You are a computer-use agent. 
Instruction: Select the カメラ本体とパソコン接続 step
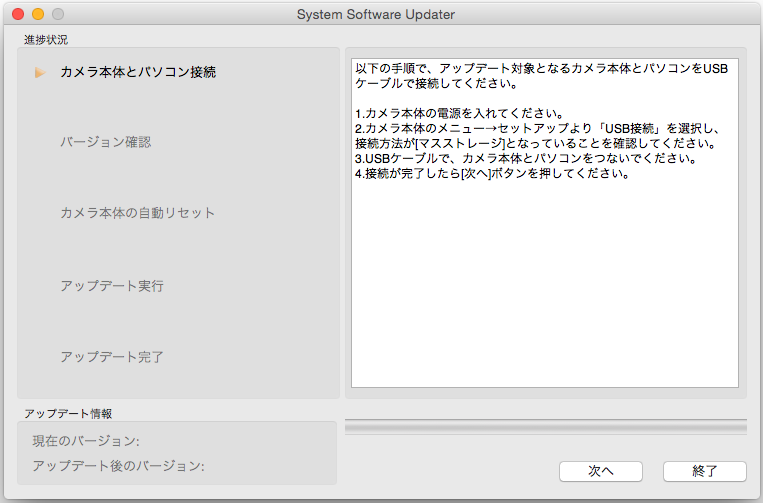(x=138, y=72)
